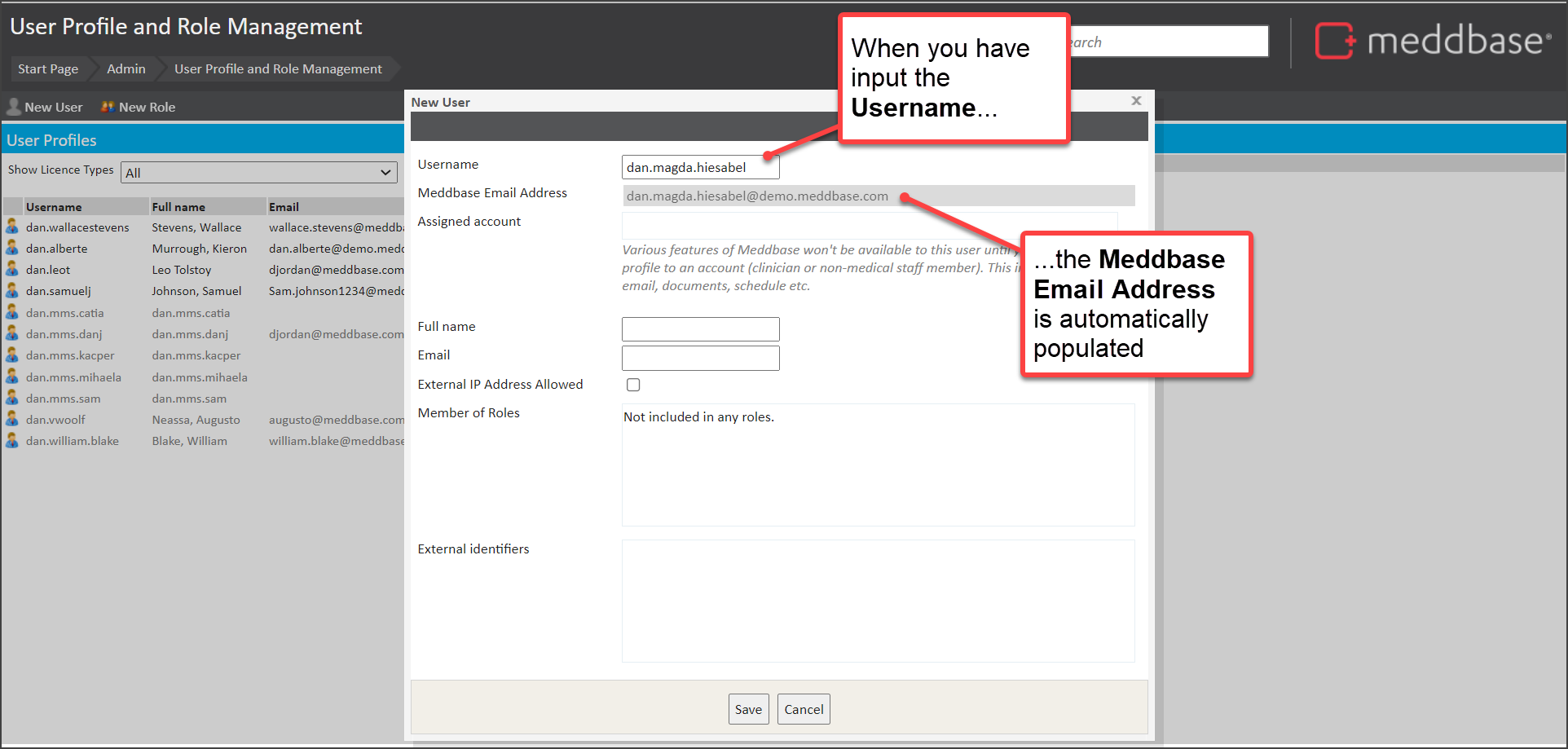Click user icon beside dan.wallacestevens
The width and height of the screenshot is (1568, 749).
(12, 227)
